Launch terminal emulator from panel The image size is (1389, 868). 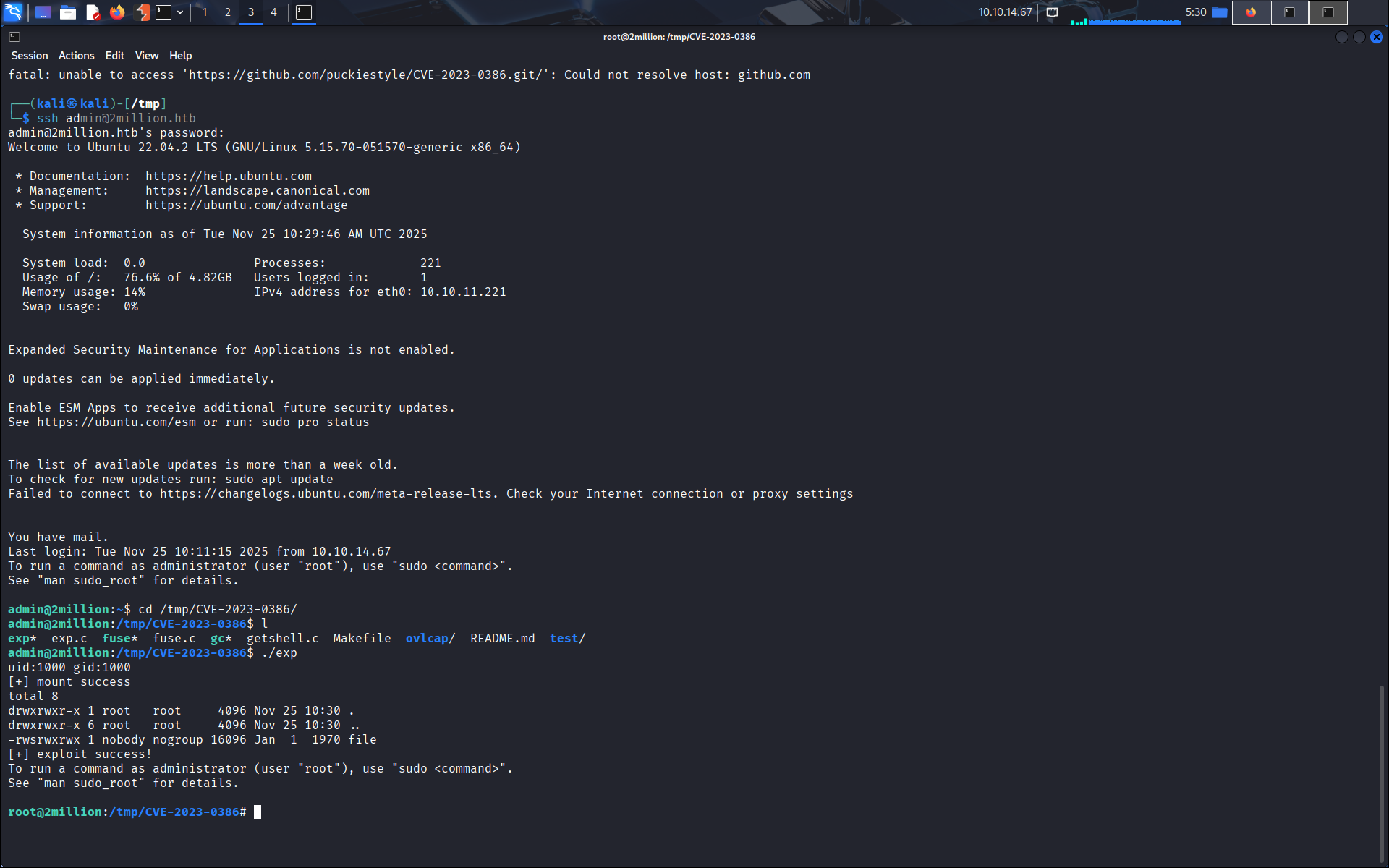(x=164, y=12)
